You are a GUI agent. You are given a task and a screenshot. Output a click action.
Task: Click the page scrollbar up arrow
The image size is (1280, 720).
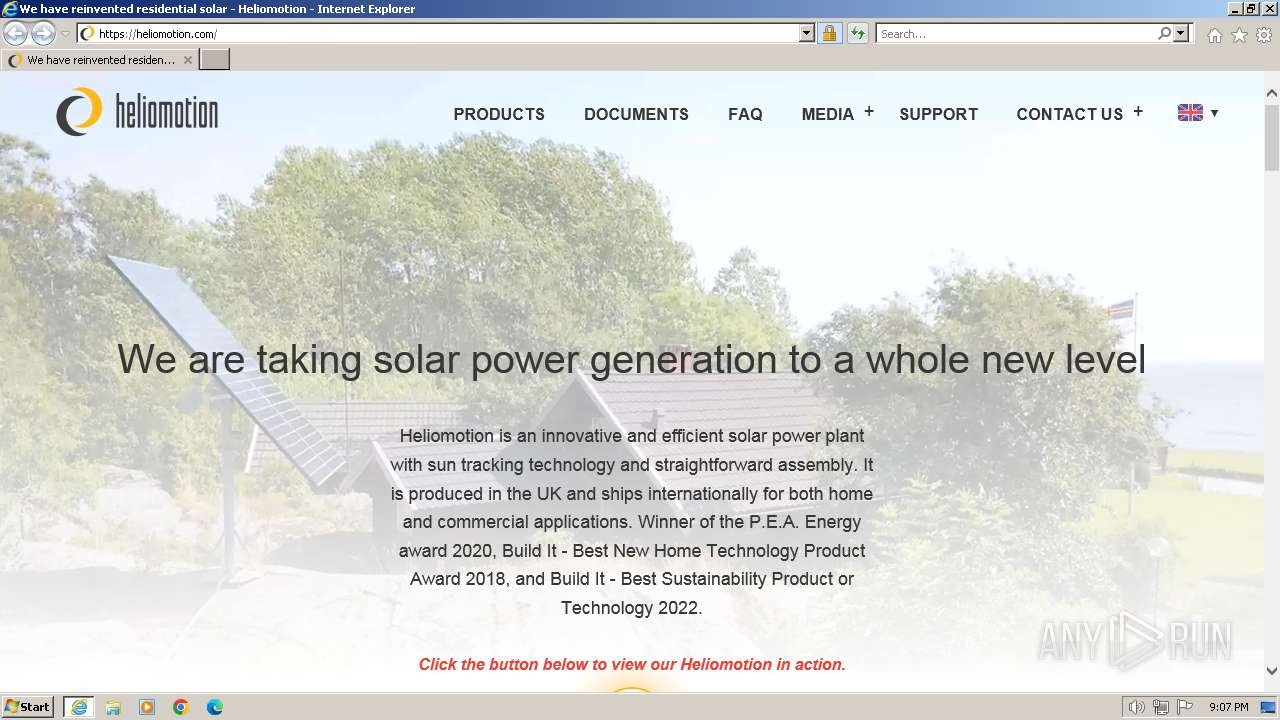[x=1272, y=93]
